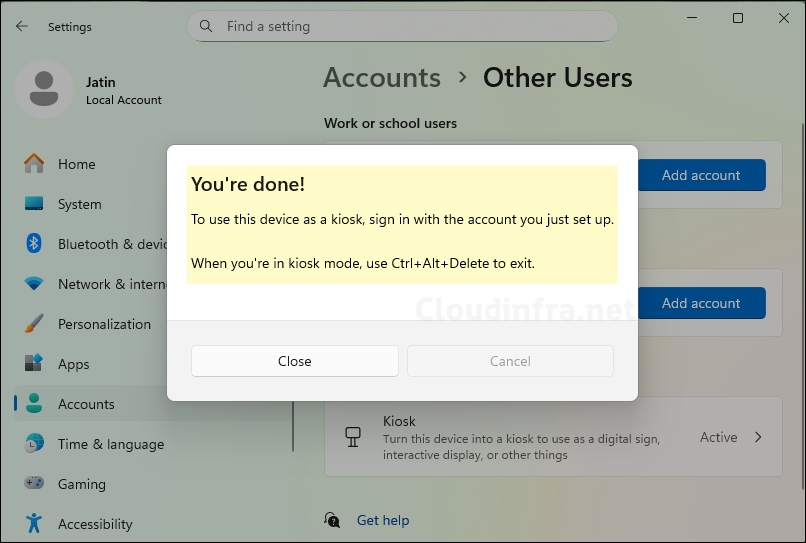Click the System monitor icon
The height and width of the screenshot is (543, 806).
pyautogui.click(x=34, y=204)
